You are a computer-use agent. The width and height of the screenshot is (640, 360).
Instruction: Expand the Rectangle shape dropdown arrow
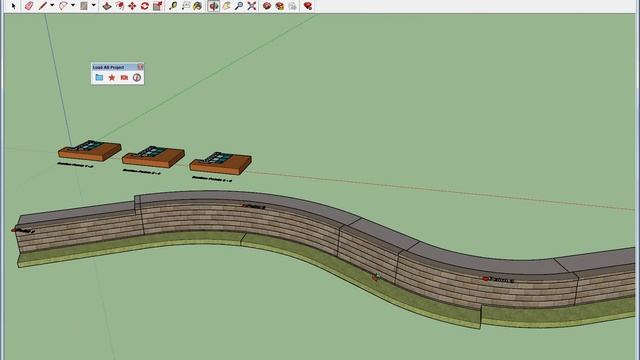pos(93,6)
